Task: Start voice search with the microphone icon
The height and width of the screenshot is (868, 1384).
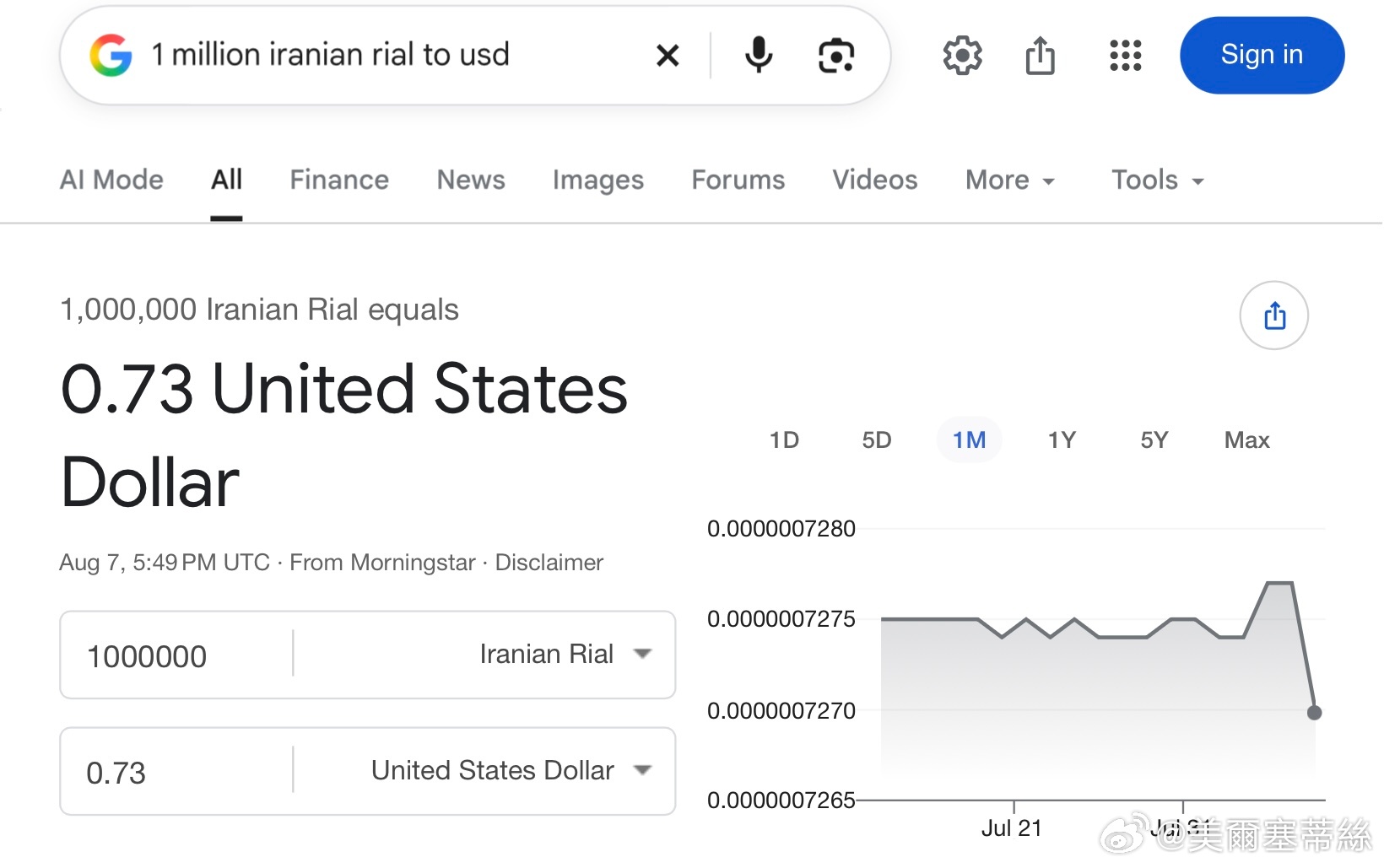Action: (x=759, y=56)
